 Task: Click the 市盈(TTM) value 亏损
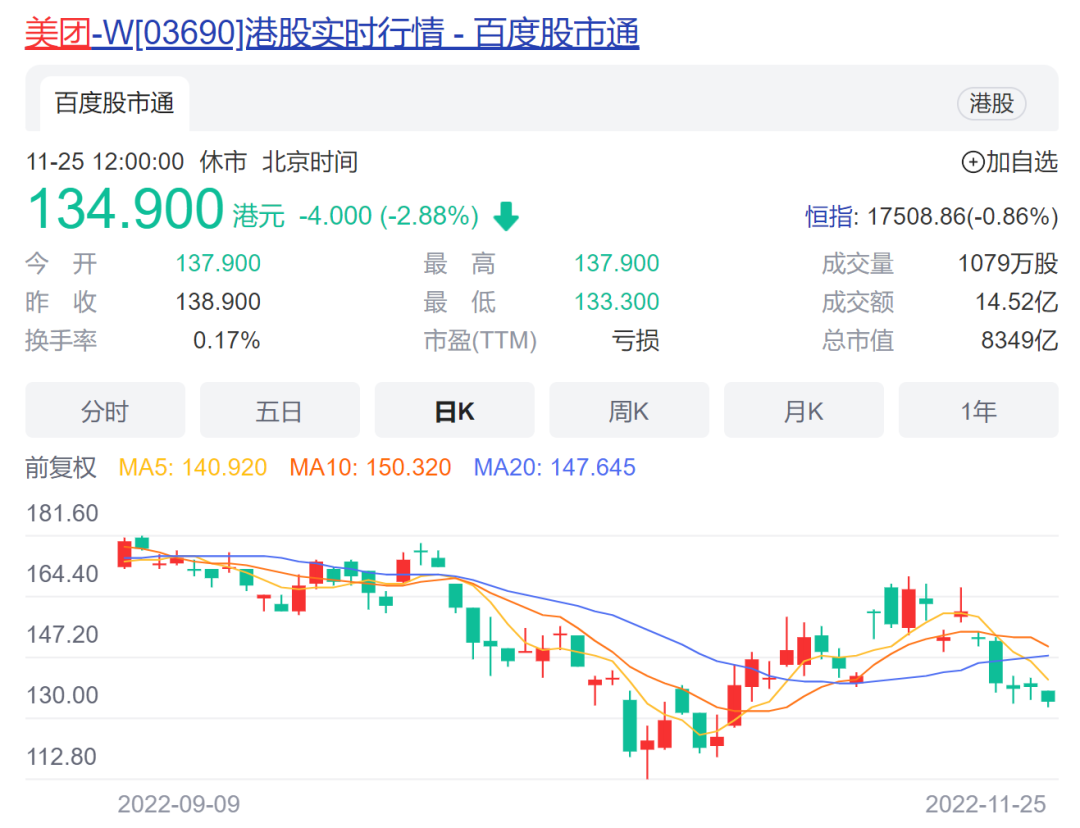coord(635,340)
